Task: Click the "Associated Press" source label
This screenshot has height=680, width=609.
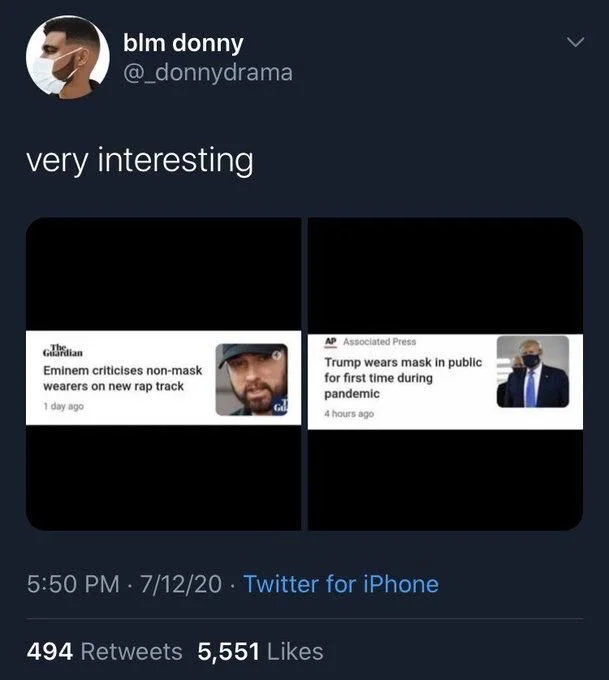Action: tap(380, 341)
